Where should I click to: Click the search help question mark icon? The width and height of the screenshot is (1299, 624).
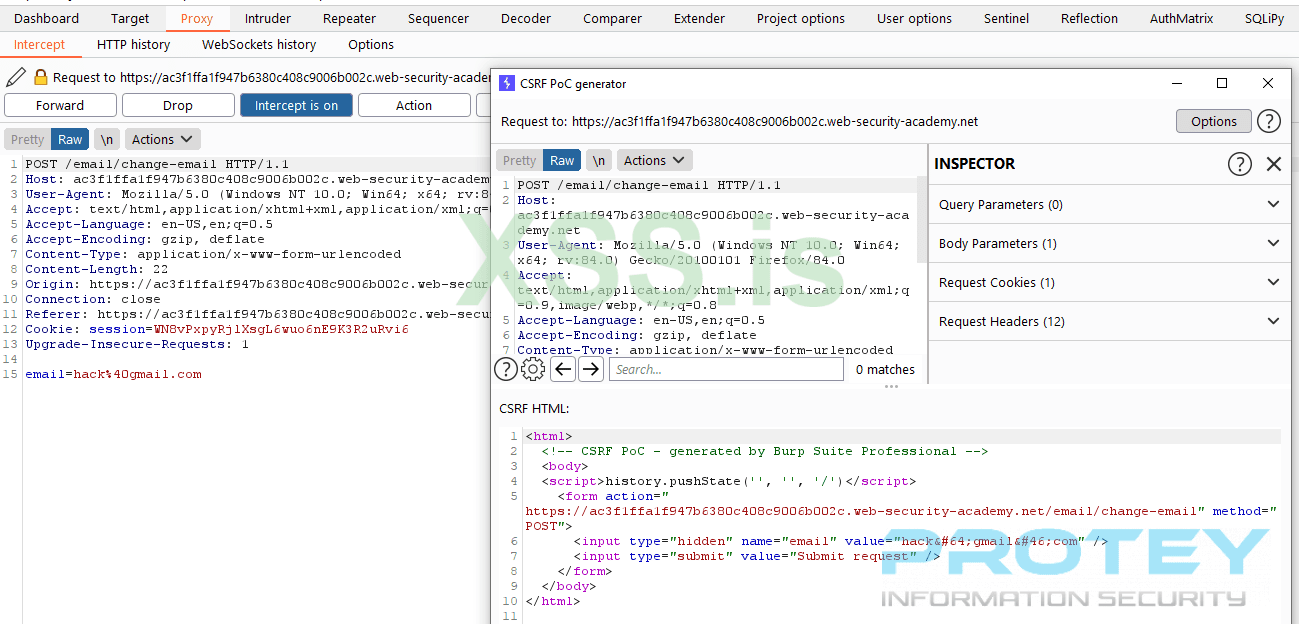pos(506,369)
